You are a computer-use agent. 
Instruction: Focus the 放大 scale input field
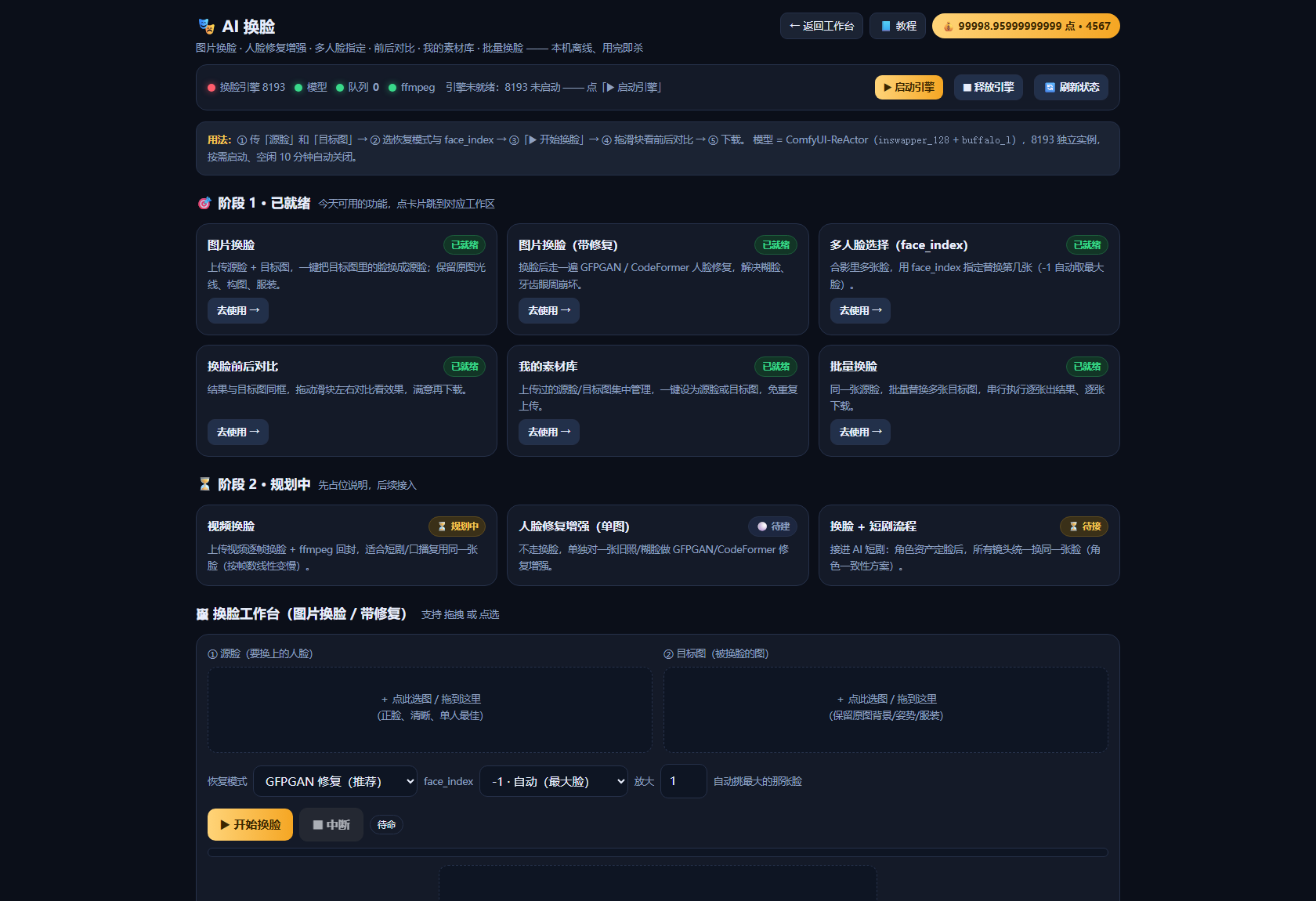coord(684,781)
